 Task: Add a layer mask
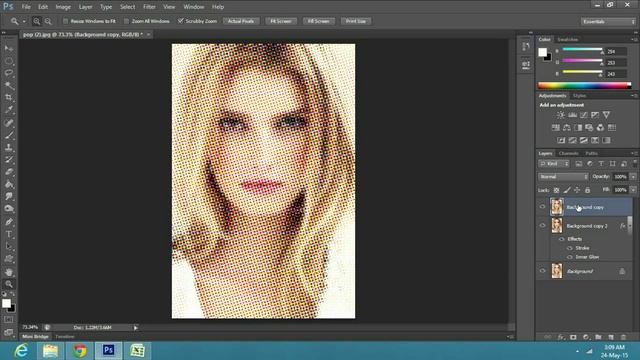point(573,337)
